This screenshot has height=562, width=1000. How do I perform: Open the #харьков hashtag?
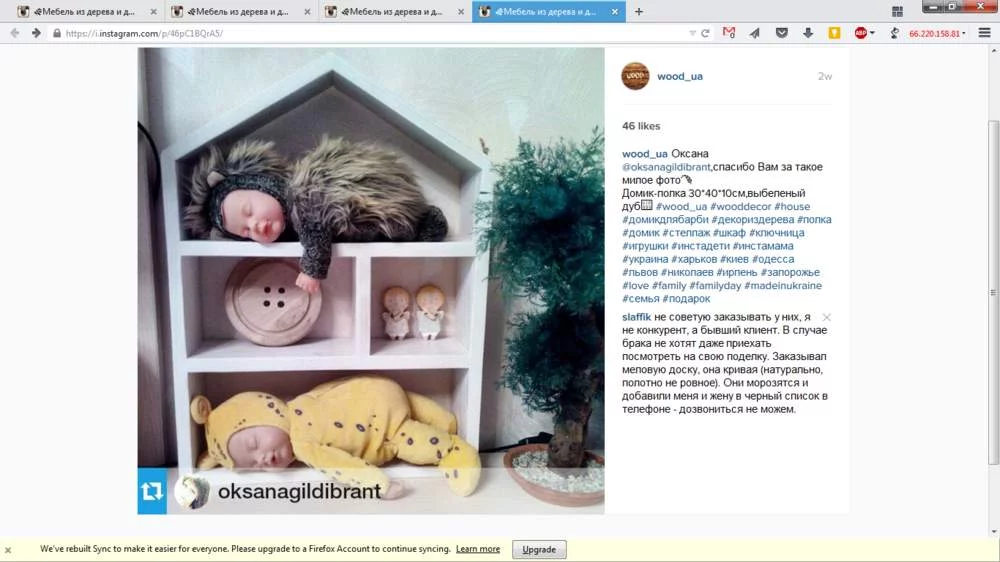coord(694,259)
